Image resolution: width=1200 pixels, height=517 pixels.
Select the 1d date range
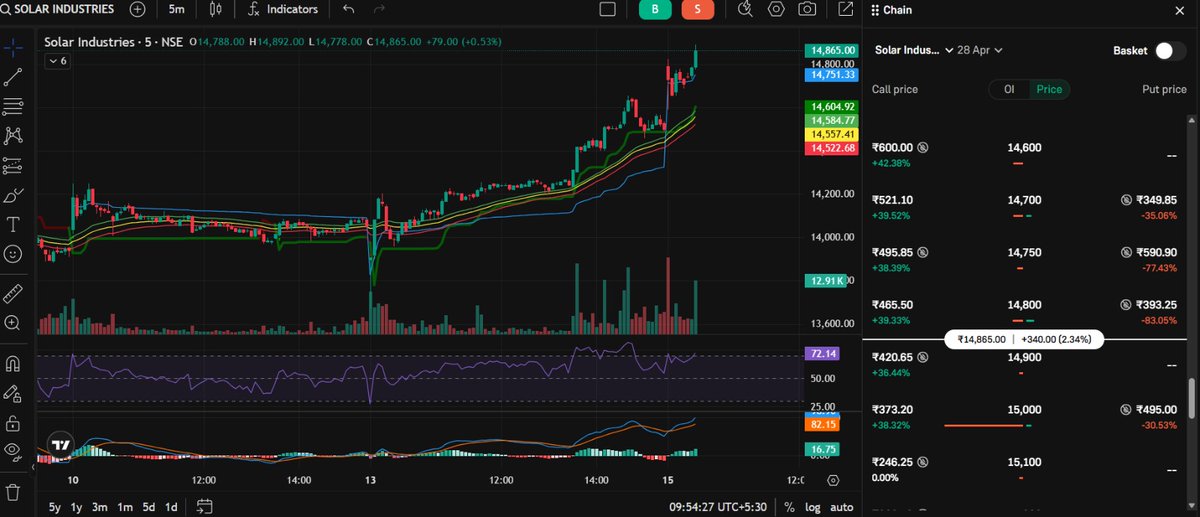point(171,507)
